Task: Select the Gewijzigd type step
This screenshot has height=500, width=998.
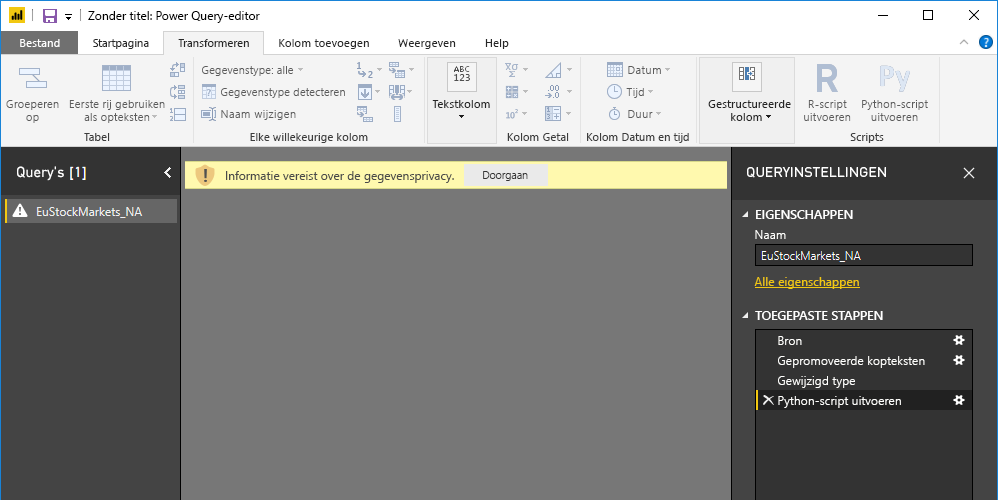Action: click(864, 380)
